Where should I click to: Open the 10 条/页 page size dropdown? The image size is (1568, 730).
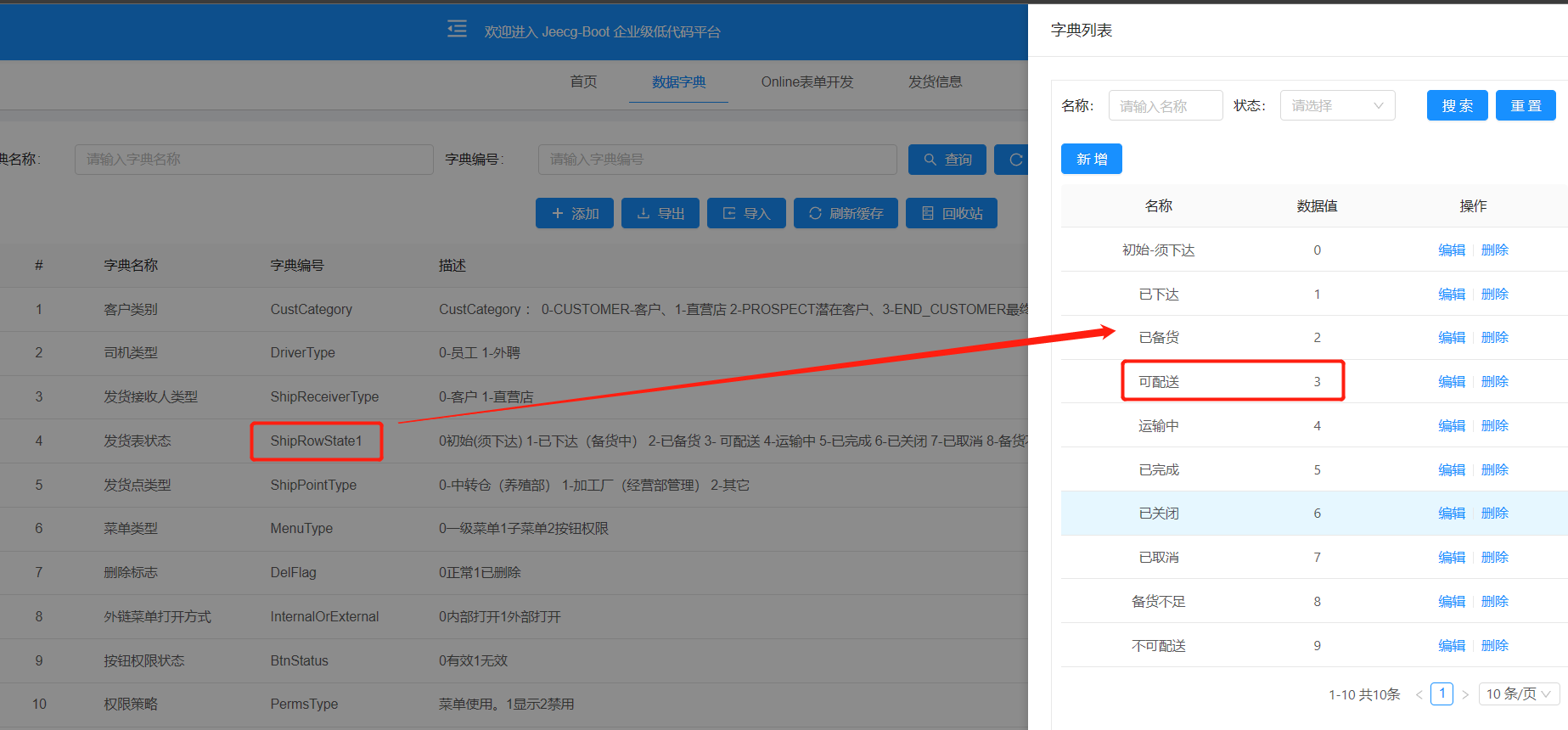coord(1520,693)
